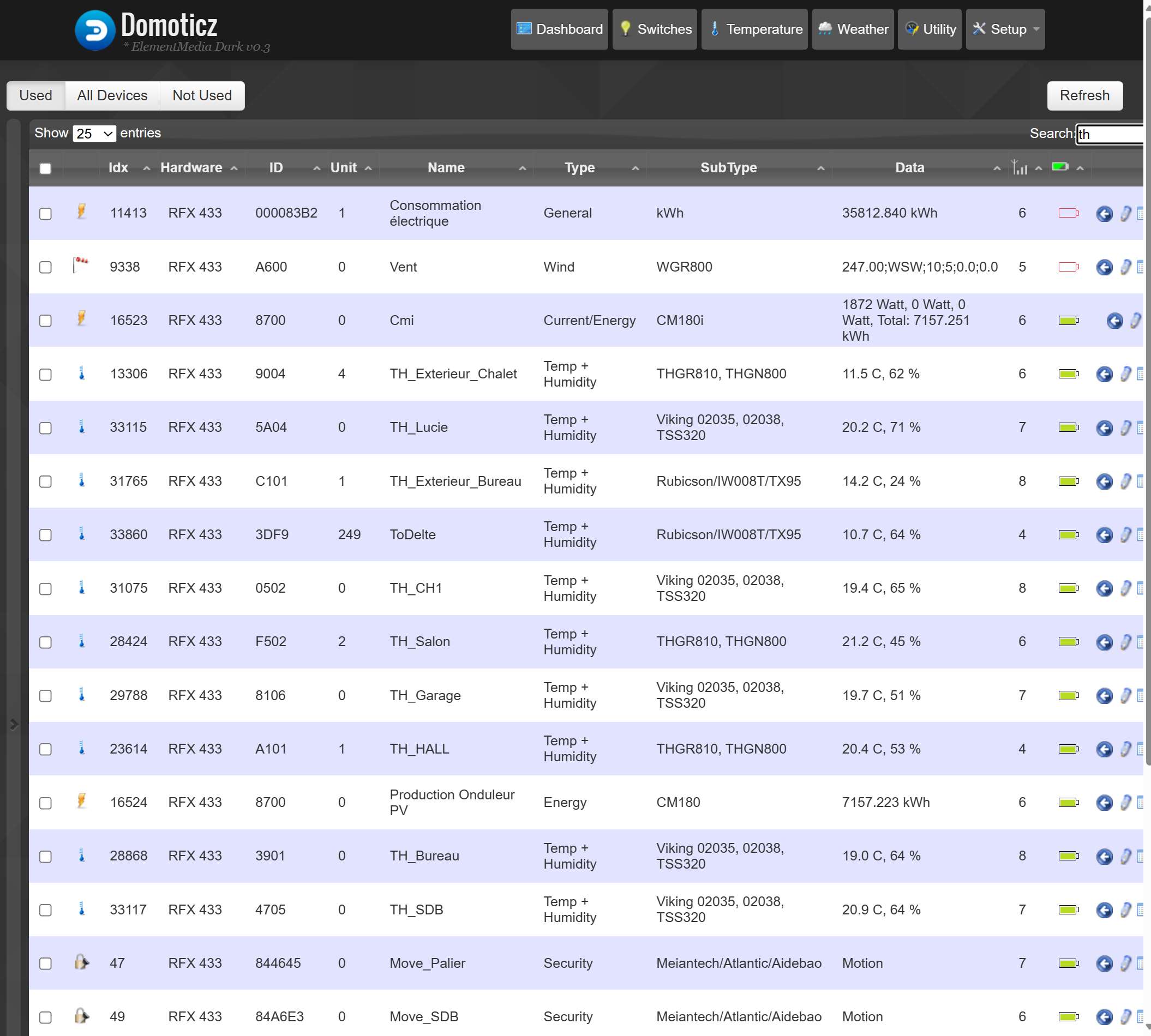Open the Utility section
The width and height of the screenshot is (1151, 1036).
[x=929, y=29]
